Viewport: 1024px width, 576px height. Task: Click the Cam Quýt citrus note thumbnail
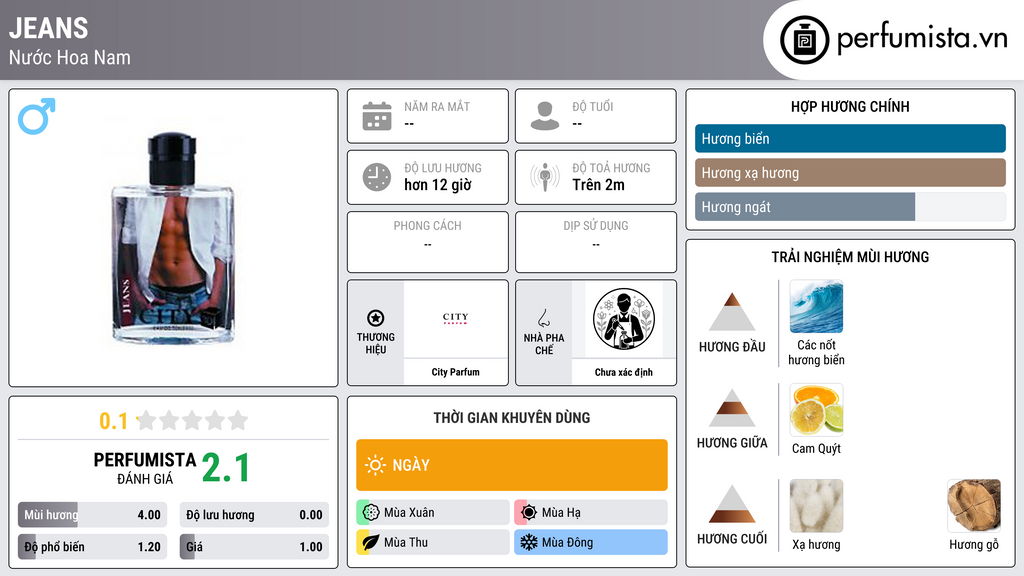pos(816,409)
